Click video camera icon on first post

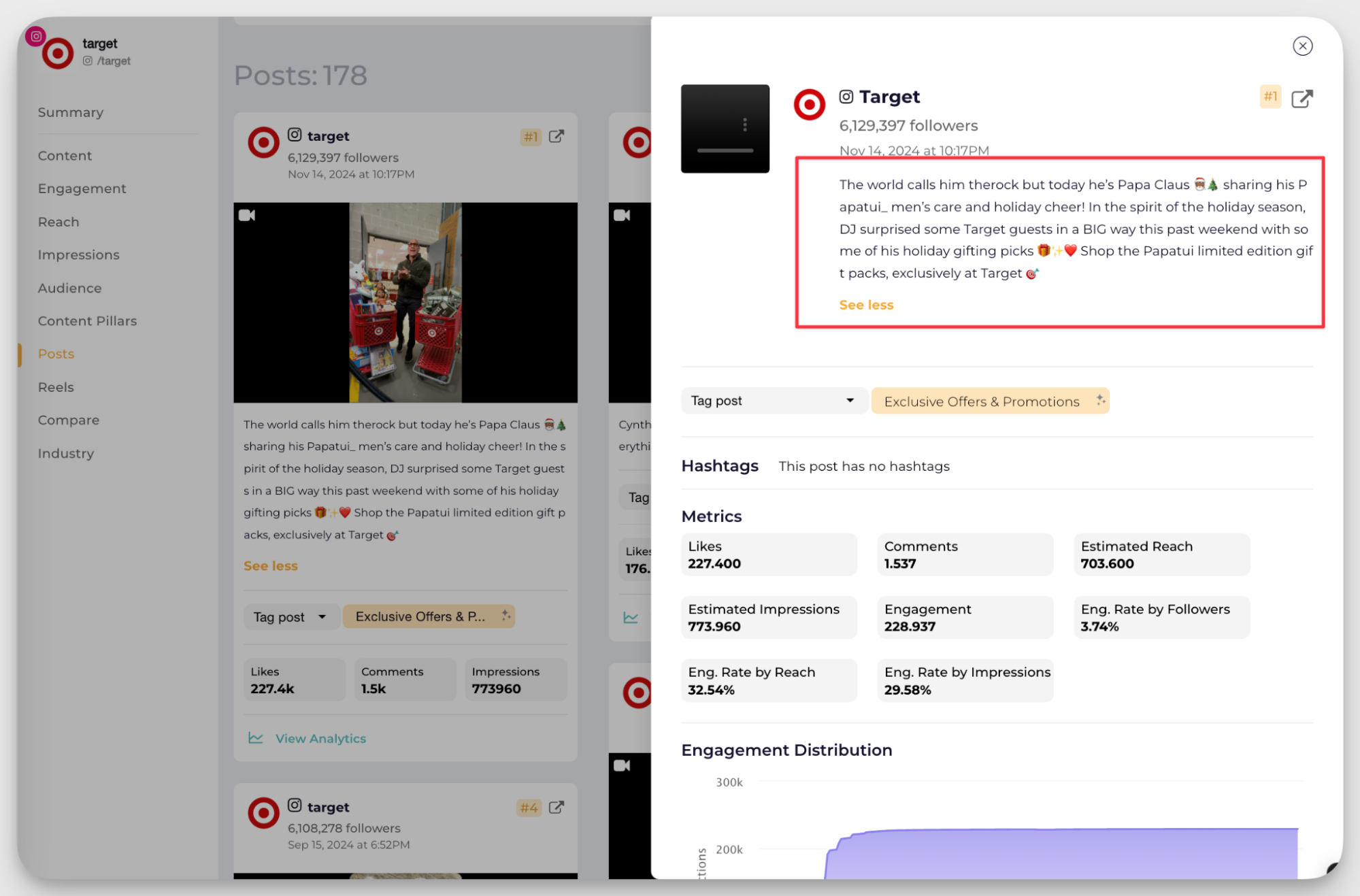(x=247, y=215)
